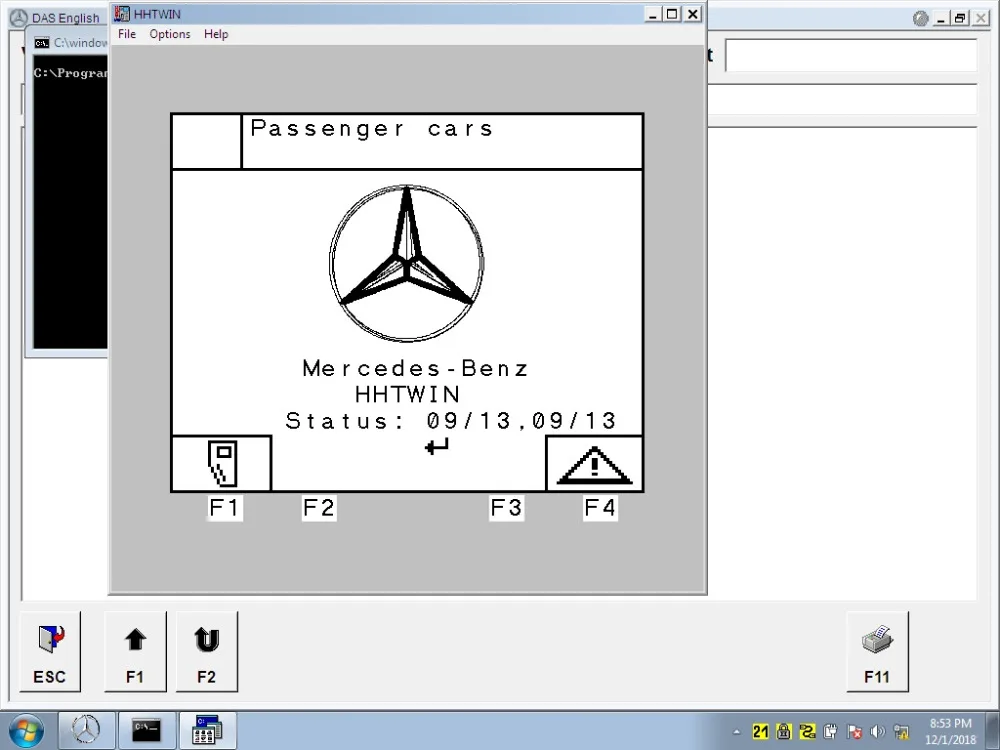1000x750 pixels.
Task: Open the Options menu in HHTWIN
Action: (170, 34)
